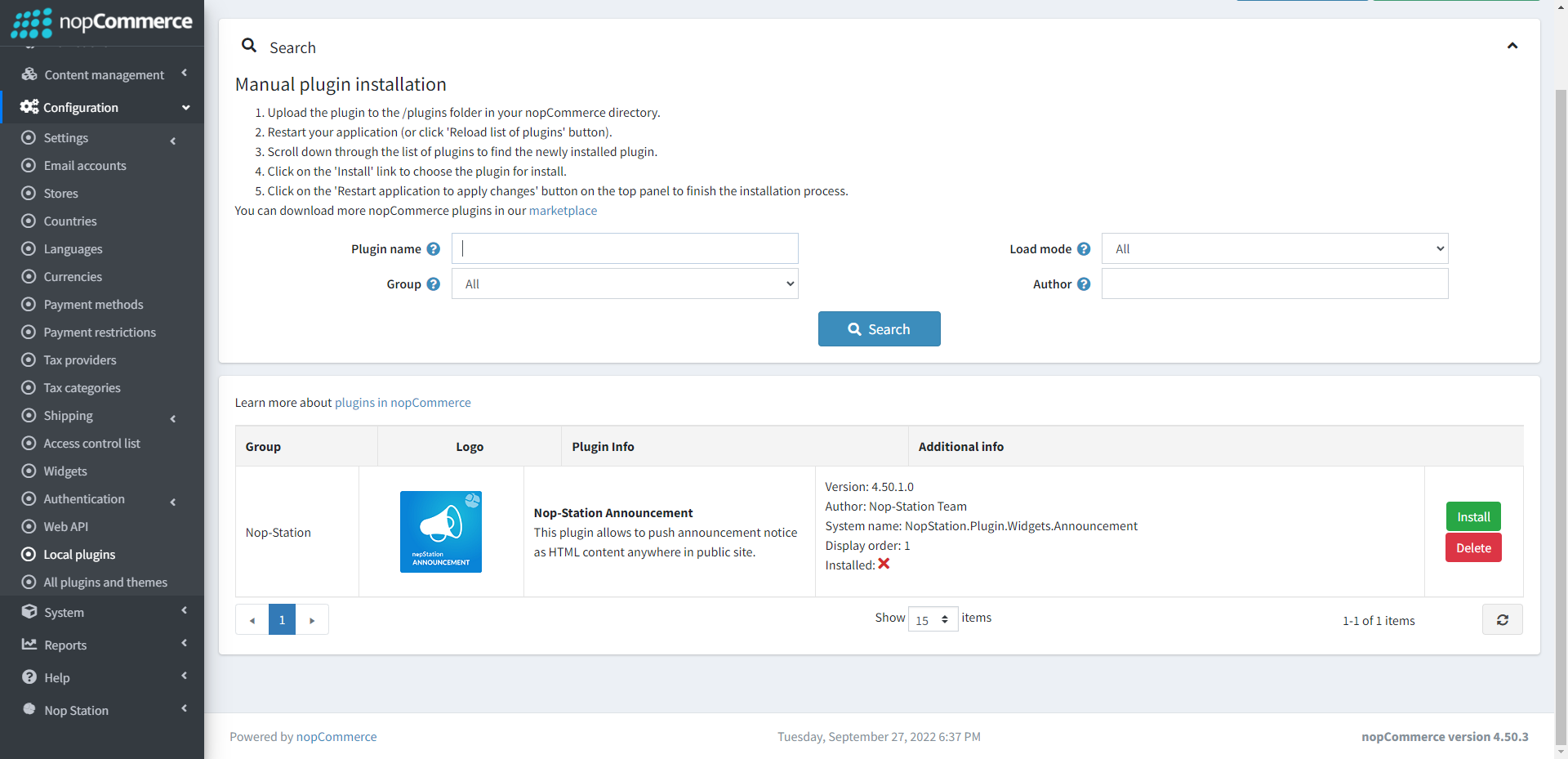Expand the Shipping submenu arrow
Image resolution: width=1568 pixels, height=759 pixels.
[x=173, y=419]
